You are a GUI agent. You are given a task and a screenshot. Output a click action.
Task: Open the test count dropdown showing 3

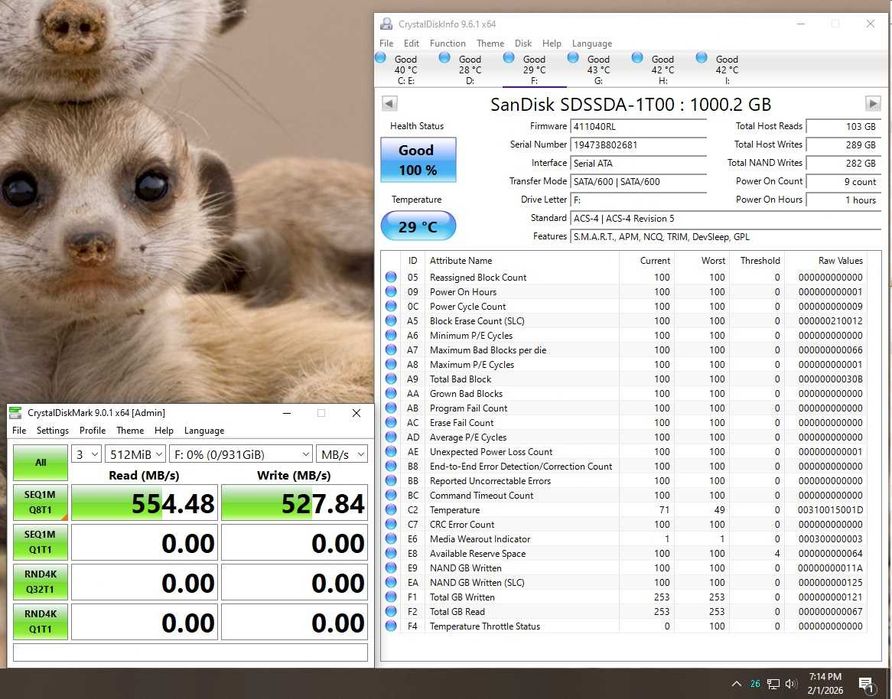pos(86,454)
